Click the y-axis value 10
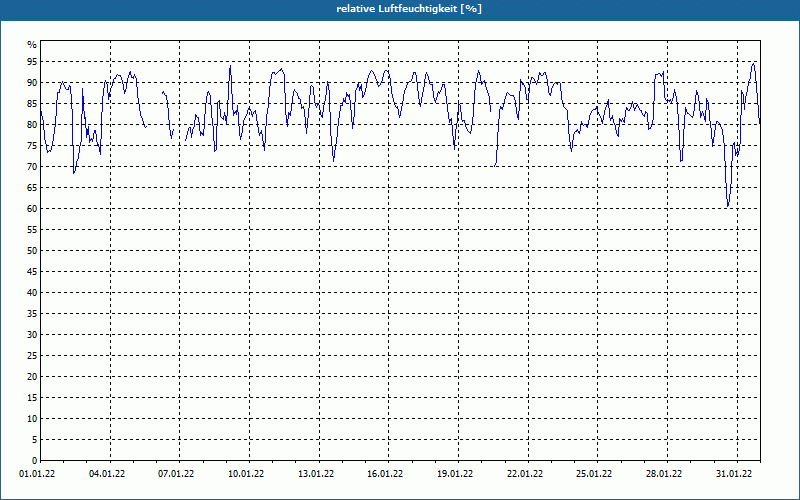The height and width of the screenshot is (500, 800). click(x=32, y=419)
